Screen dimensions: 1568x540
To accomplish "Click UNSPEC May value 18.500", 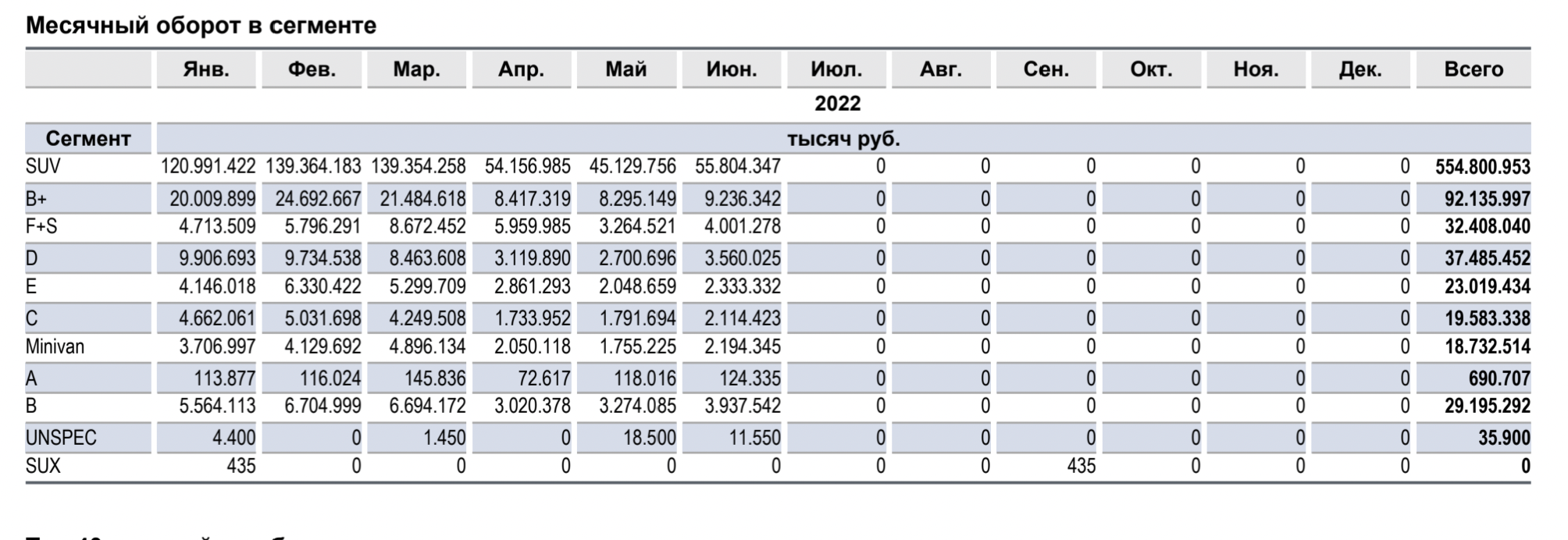I will click(649, 438).
